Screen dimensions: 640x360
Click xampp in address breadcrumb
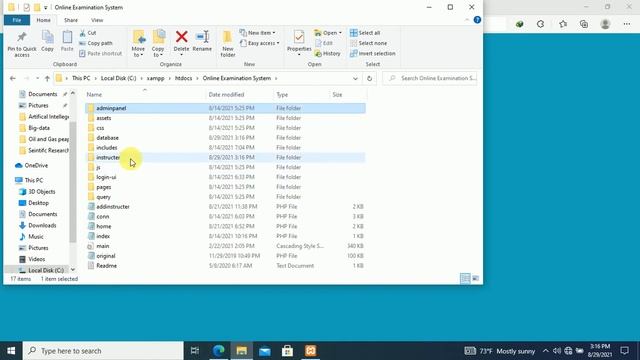click(155, 78)
